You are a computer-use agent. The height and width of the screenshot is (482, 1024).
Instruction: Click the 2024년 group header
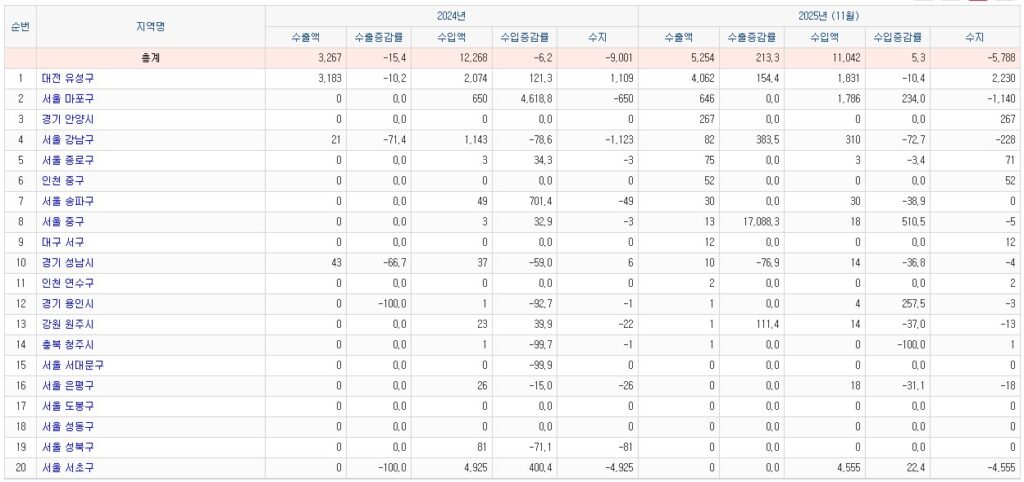[x=452, y=16]
